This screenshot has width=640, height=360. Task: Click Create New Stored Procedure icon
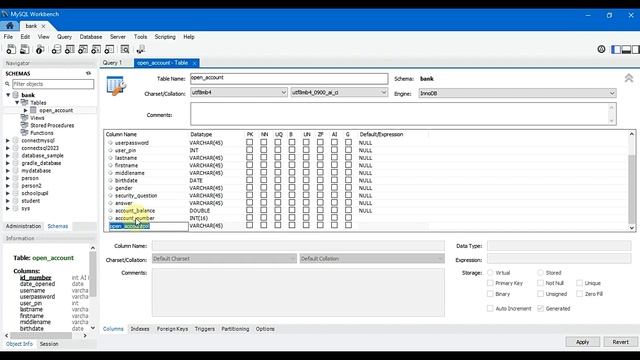96,49
